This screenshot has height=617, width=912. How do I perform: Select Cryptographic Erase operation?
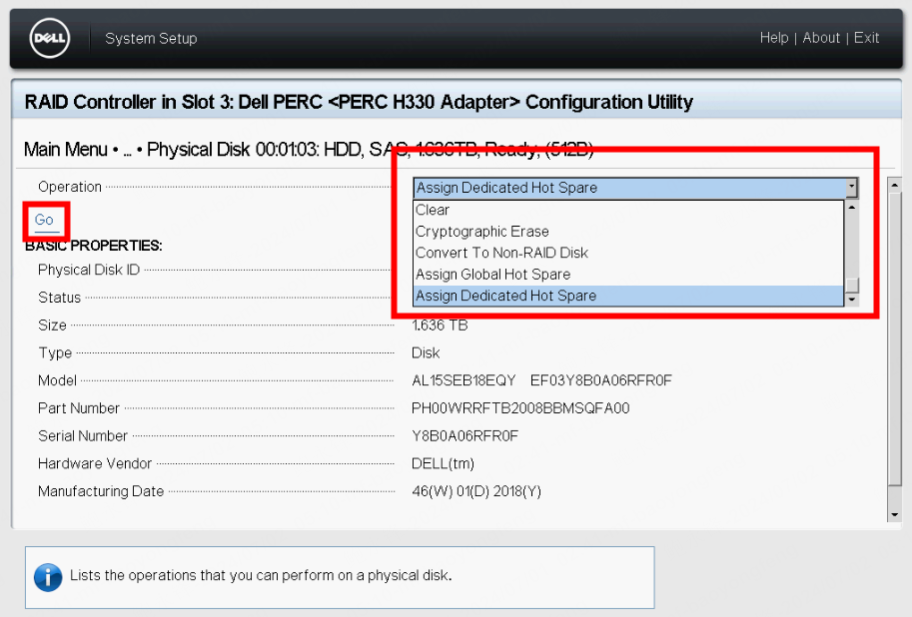628,231
